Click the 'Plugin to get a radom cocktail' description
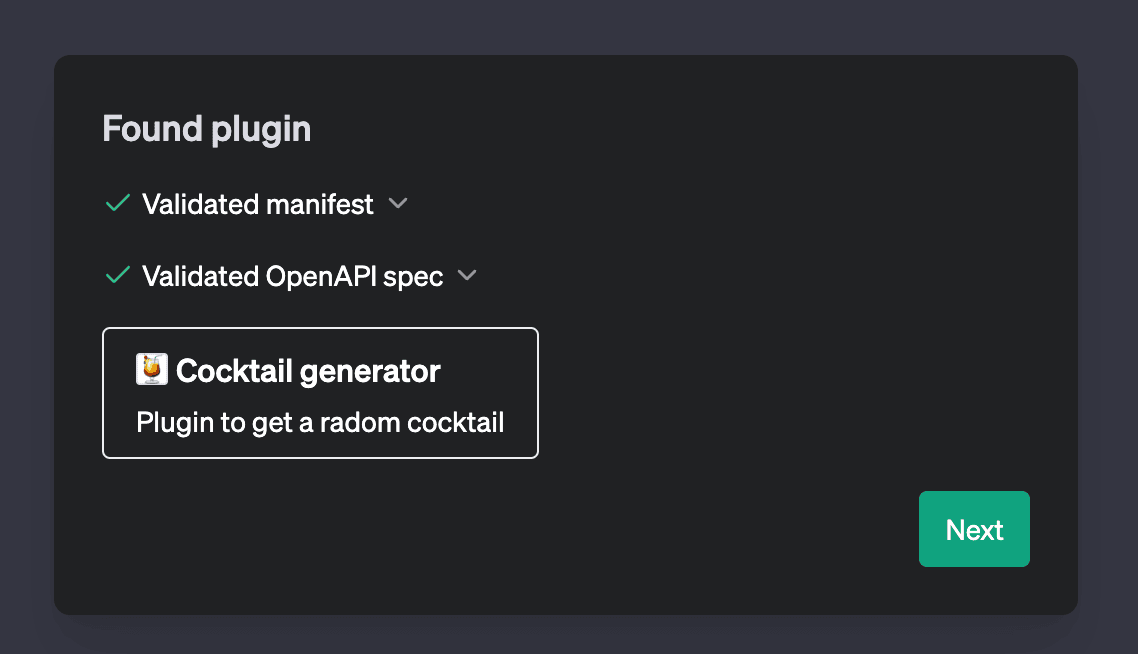 coord(320,422)
